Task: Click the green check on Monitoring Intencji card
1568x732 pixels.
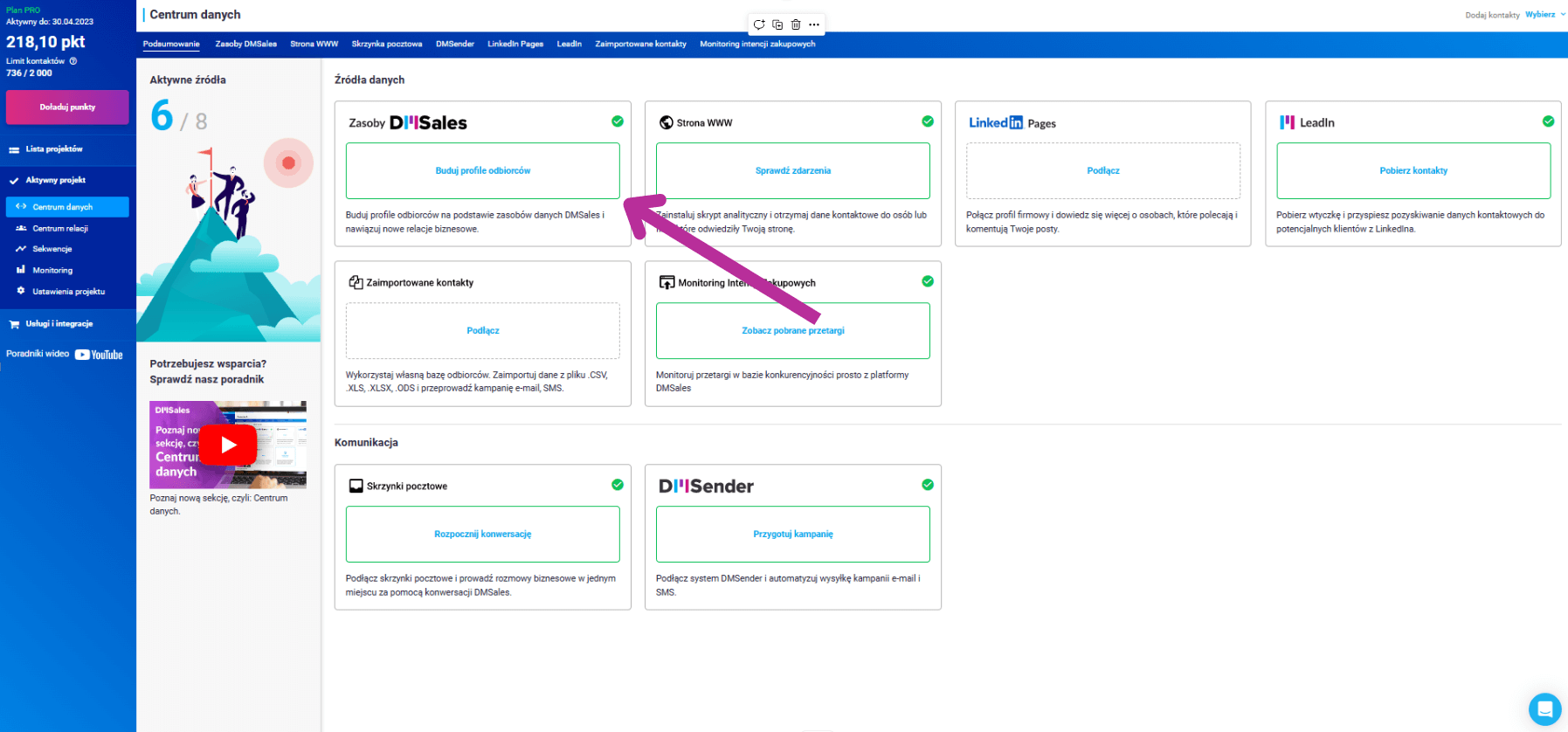Action: click(928, 281)
